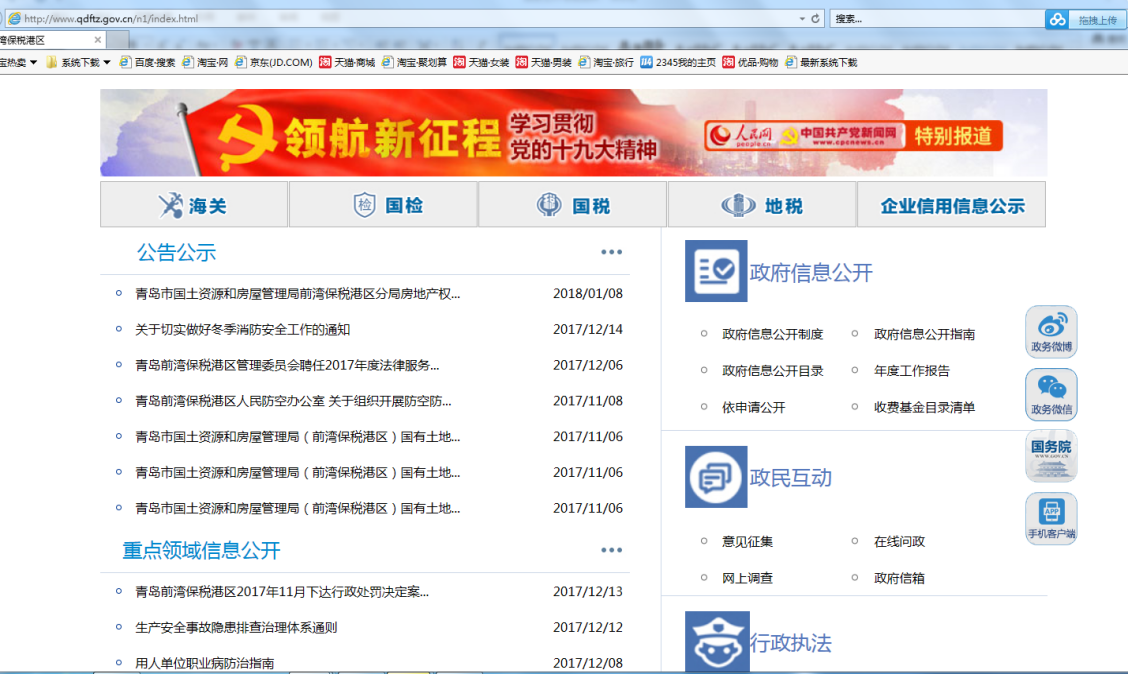This screenshot has height=674, width=1128.
Task: Open the 系统下载 bookmarks folder dropdown
Action: pyautogui.click(x=79, y=62)
